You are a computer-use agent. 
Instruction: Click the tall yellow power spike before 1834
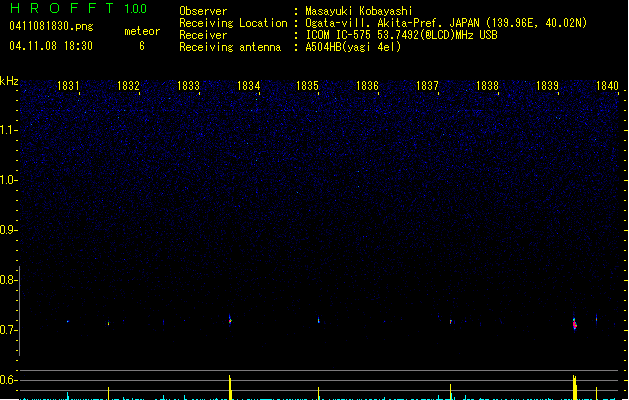coord(230,387)
